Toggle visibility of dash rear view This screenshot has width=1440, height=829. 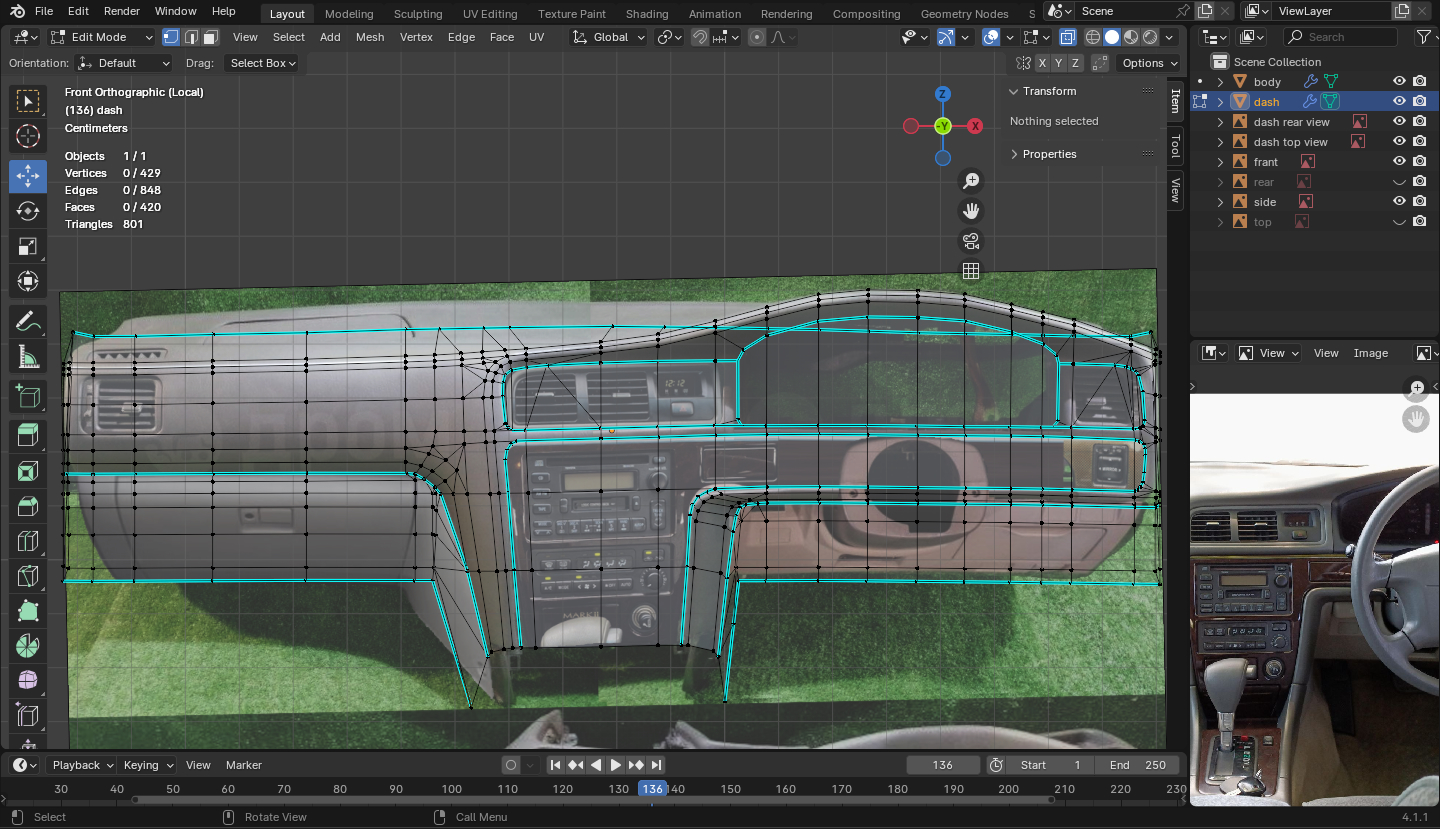1399,121
